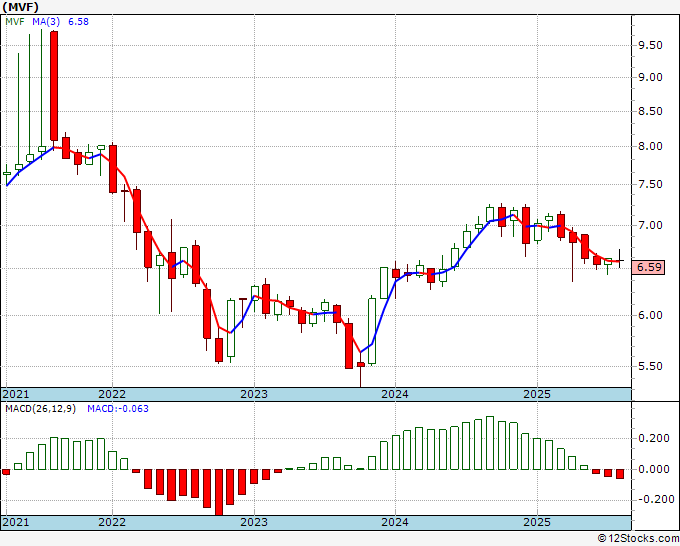The width and height of the screenshot is (680, 546).
Task: Click the 0.000 MACD axis label
Action: click(x=654, y=469)
